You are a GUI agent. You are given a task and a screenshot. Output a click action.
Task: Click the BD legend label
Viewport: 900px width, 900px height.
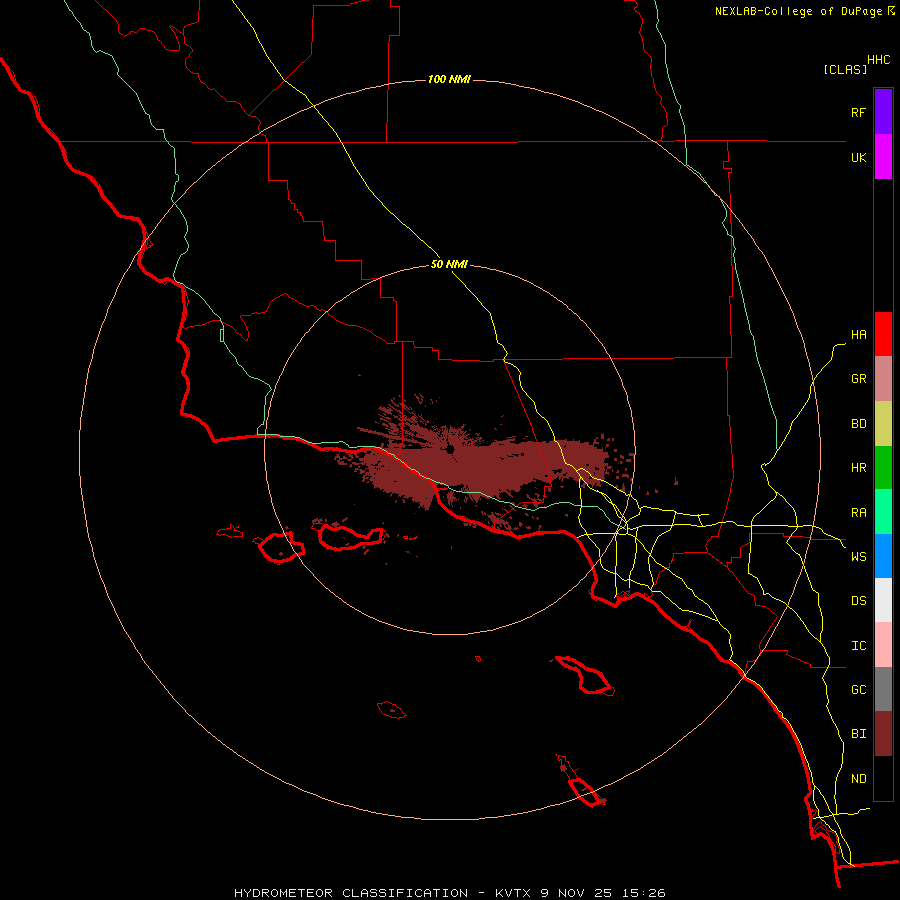pyautogui.click(x=858, y=424)
